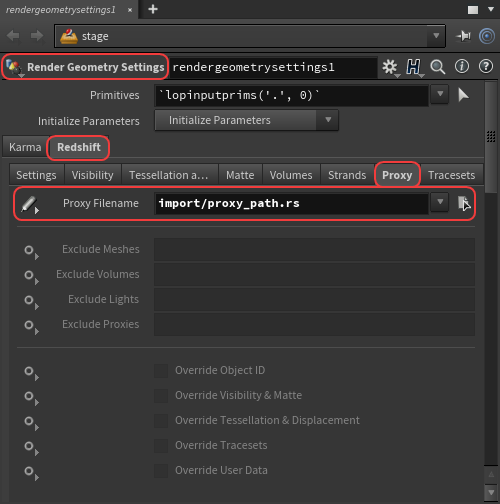The image size is (500, 504).
Task: Click the Primitives selection arrow icon
Action: [463, 95]
